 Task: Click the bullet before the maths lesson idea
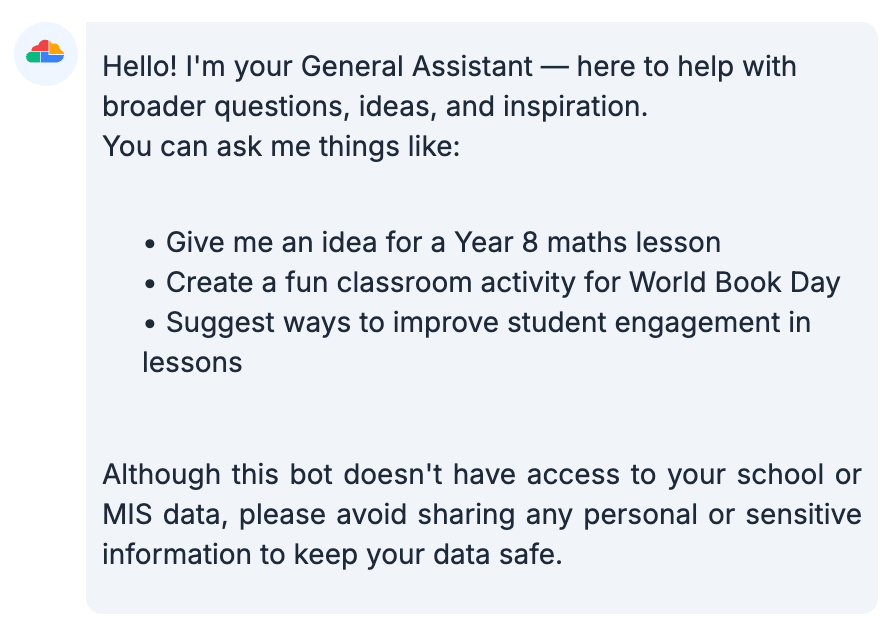150,244
